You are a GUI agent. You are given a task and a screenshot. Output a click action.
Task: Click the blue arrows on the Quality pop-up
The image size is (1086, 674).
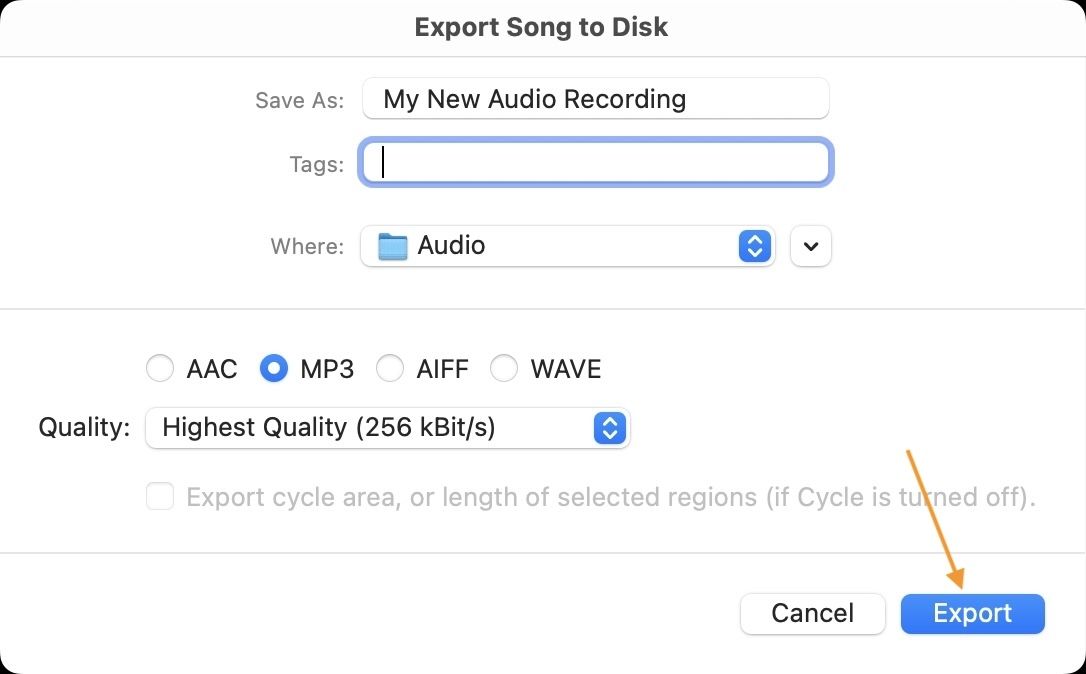(x=609, y=428)
